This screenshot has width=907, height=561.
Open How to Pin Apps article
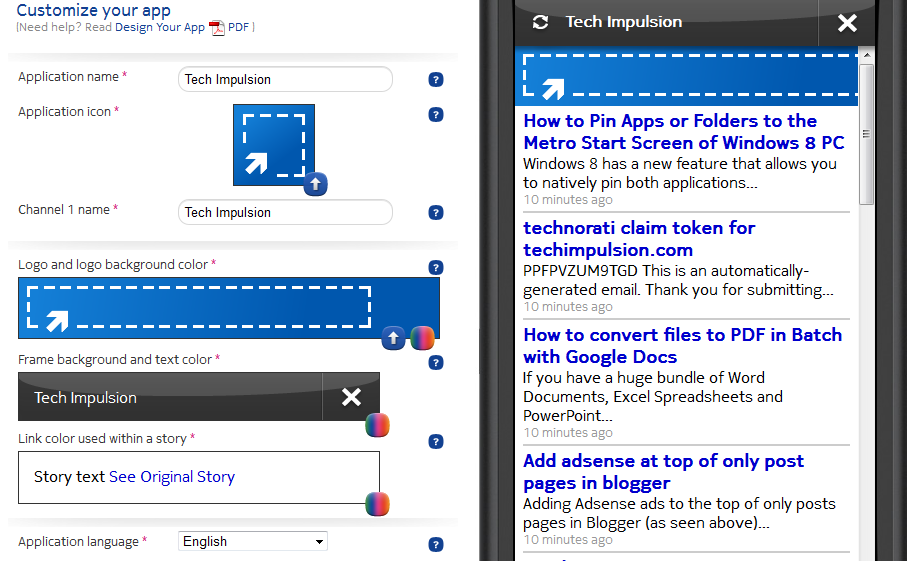point(684,132)
